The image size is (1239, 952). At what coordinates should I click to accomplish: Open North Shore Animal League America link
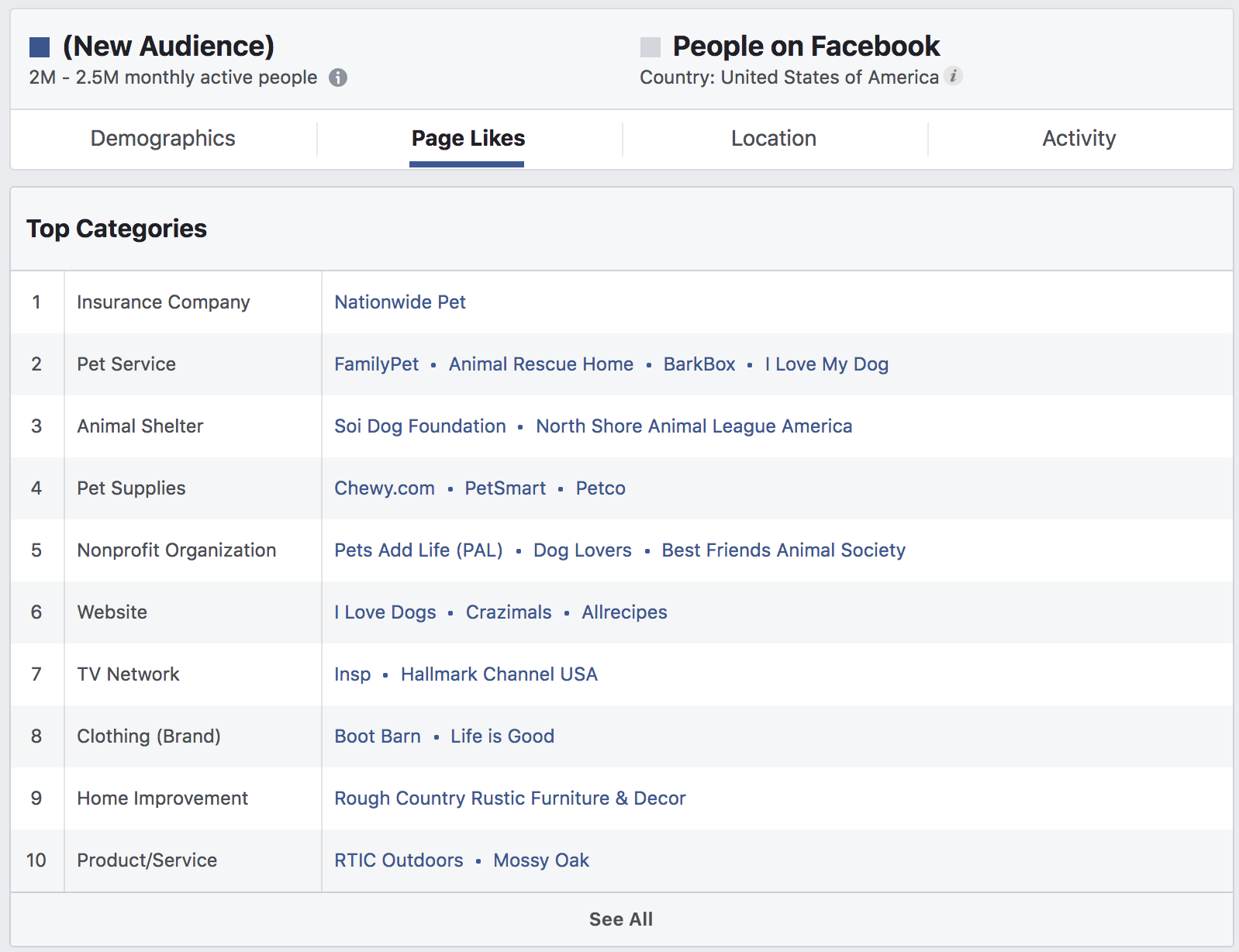point(694,426)
